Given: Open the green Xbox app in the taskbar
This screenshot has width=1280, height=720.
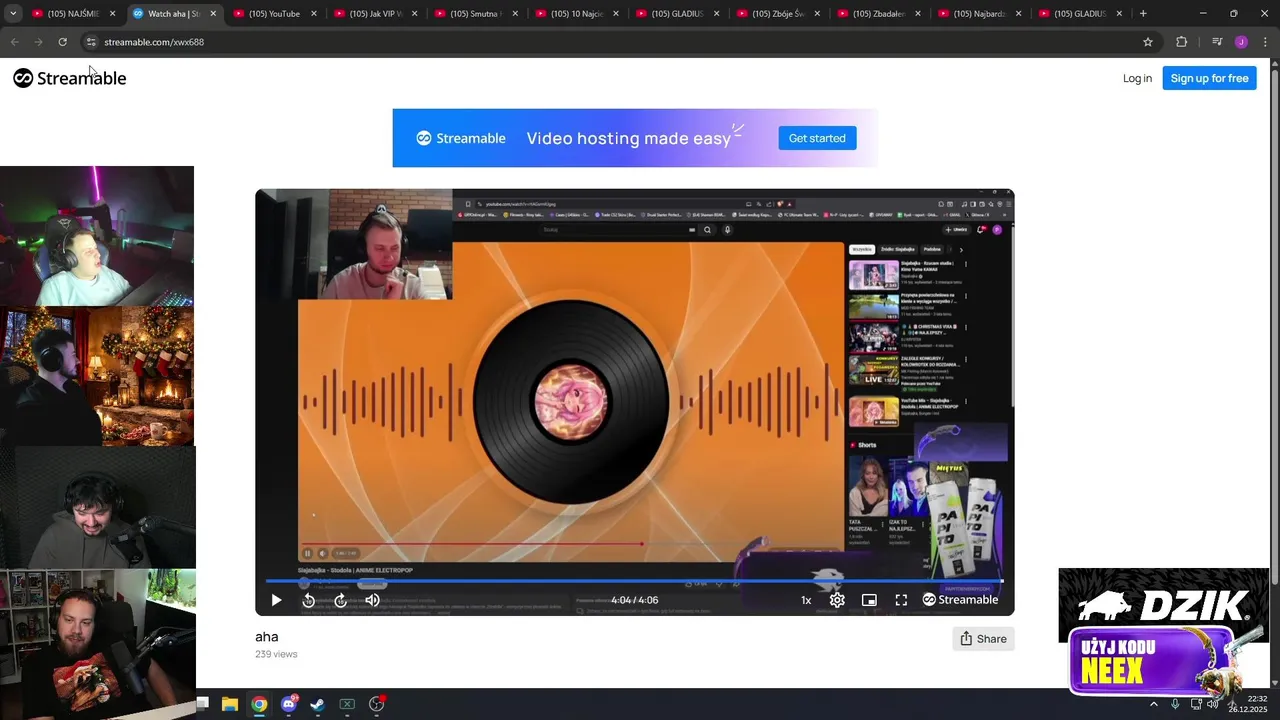Looking at the screenshot, I should pyautogui.click(x=347, y=704).
